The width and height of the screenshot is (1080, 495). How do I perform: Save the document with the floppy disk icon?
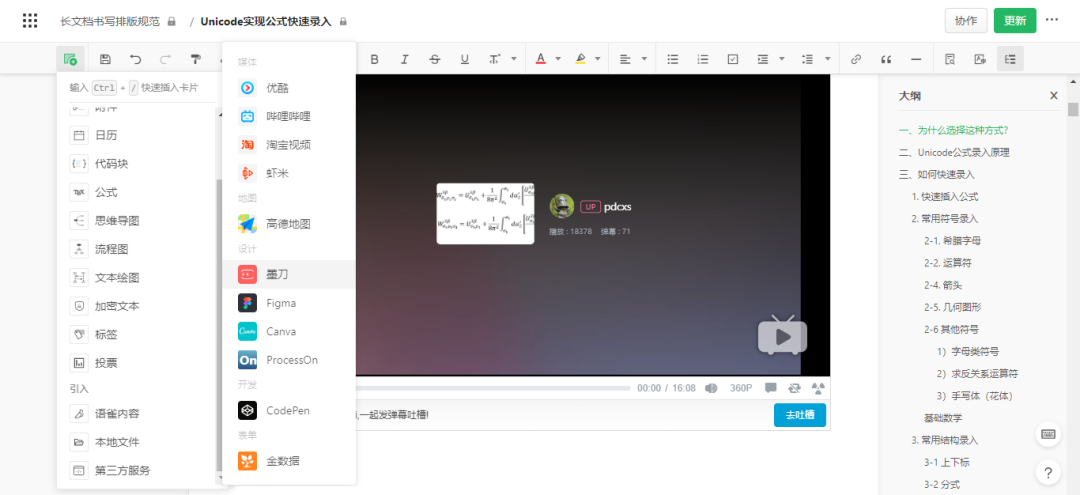coord(105,59)
